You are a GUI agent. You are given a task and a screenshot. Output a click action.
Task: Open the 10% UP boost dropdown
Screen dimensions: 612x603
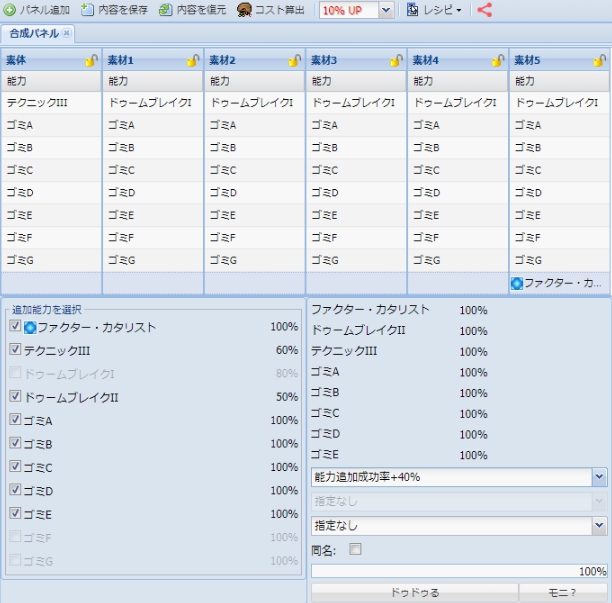[386, 10]
